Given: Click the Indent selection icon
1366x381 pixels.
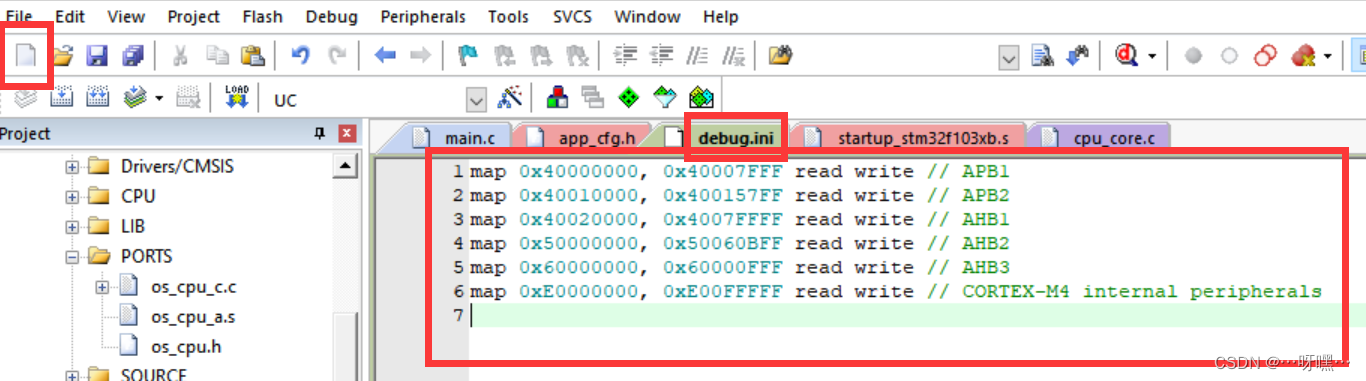Looking at the screenshot, I should [x=625, y=56].
